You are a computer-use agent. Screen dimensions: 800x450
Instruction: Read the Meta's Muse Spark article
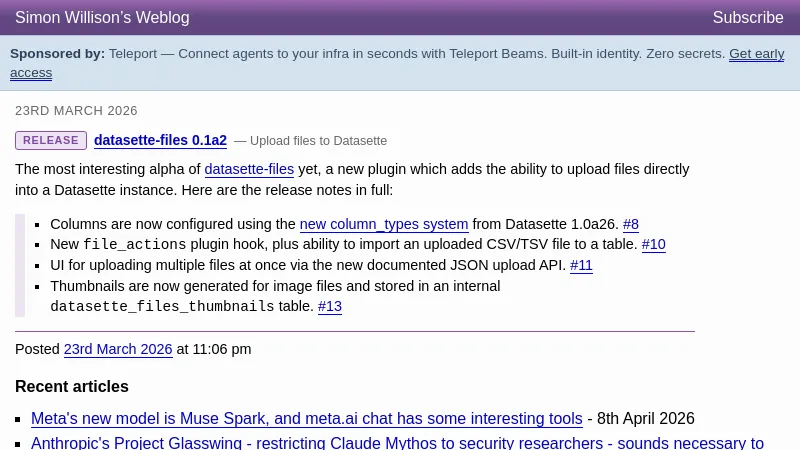point(306,419)
